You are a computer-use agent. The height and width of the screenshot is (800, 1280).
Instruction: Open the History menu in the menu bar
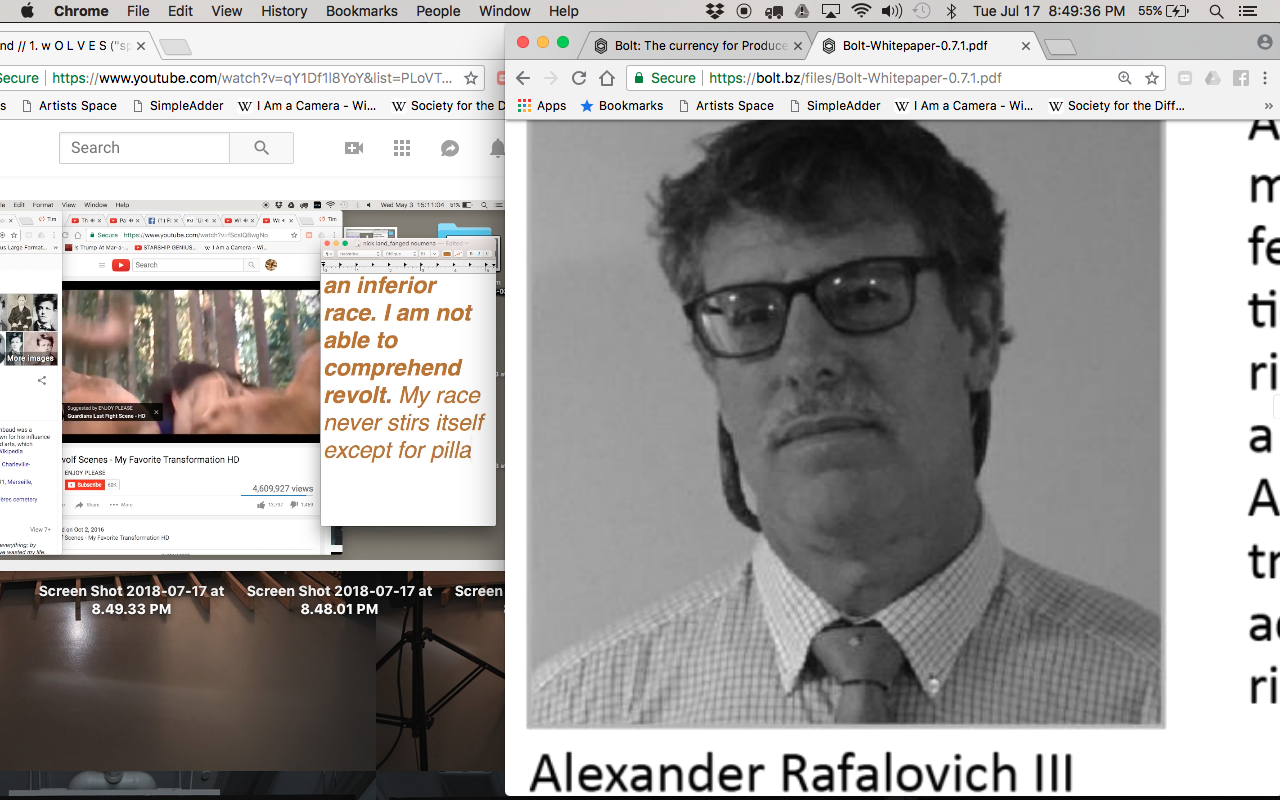point(283,11)
